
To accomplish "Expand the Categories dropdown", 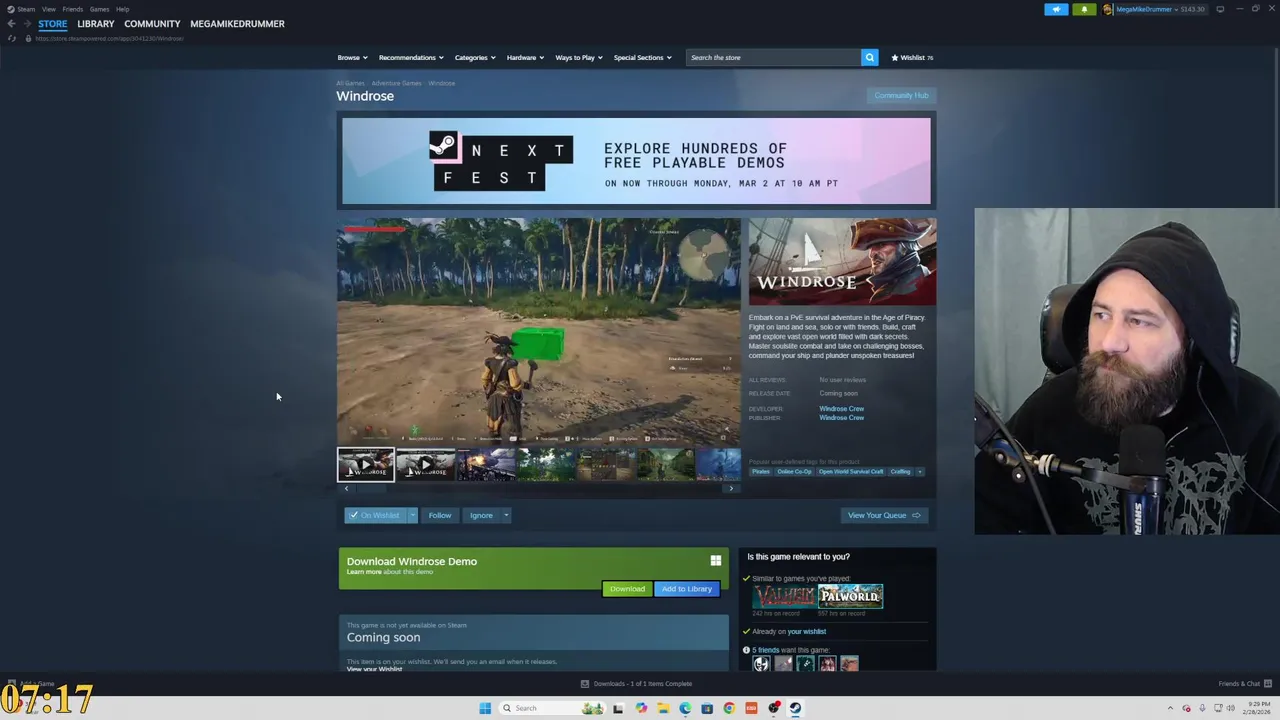I will (x=474, y=57).
